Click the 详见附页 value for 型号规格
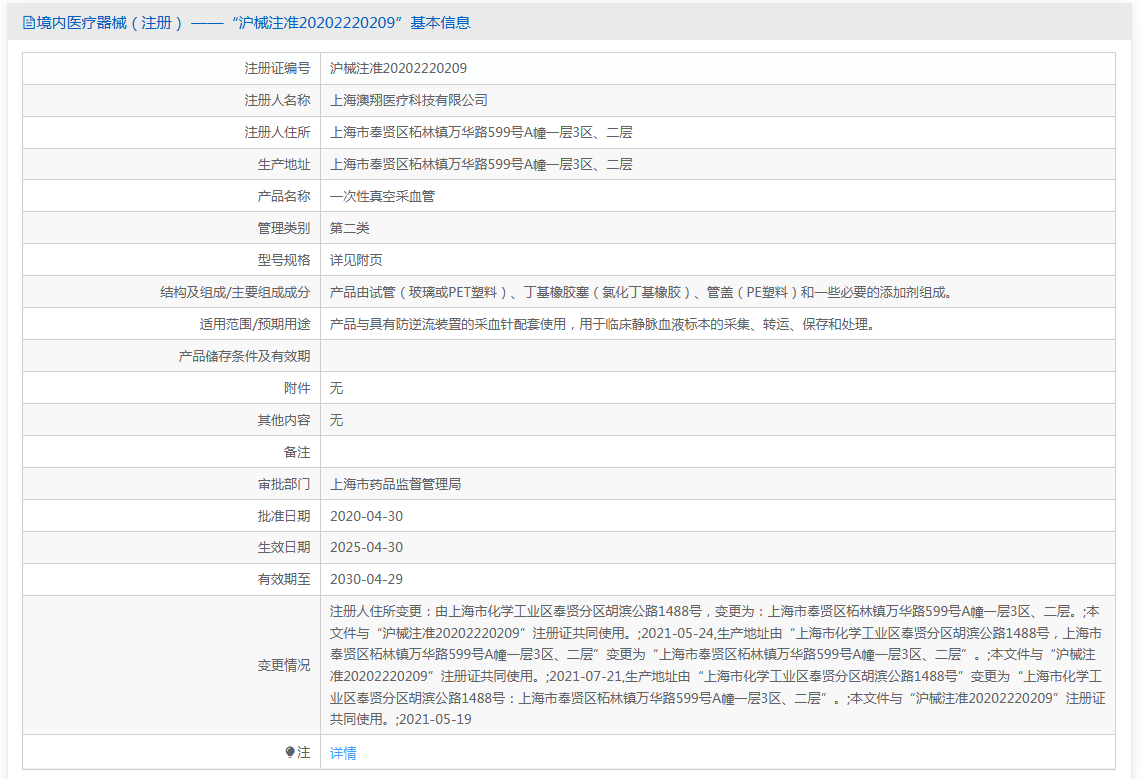The height and width of the screenshot is (779, 1143). click(356, 260)
